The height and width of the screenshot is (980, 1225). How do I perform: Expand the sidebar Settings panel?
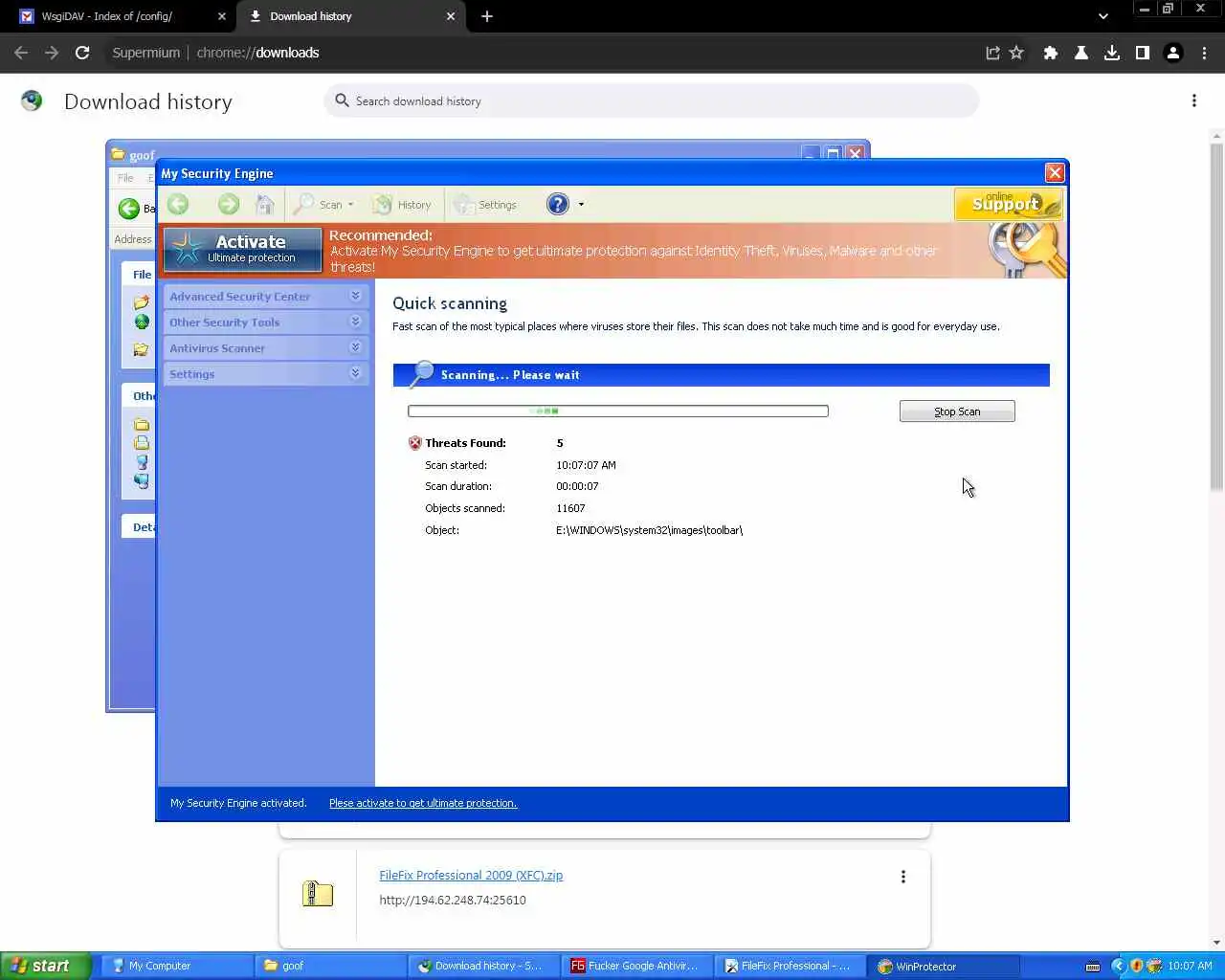point(265,374)
